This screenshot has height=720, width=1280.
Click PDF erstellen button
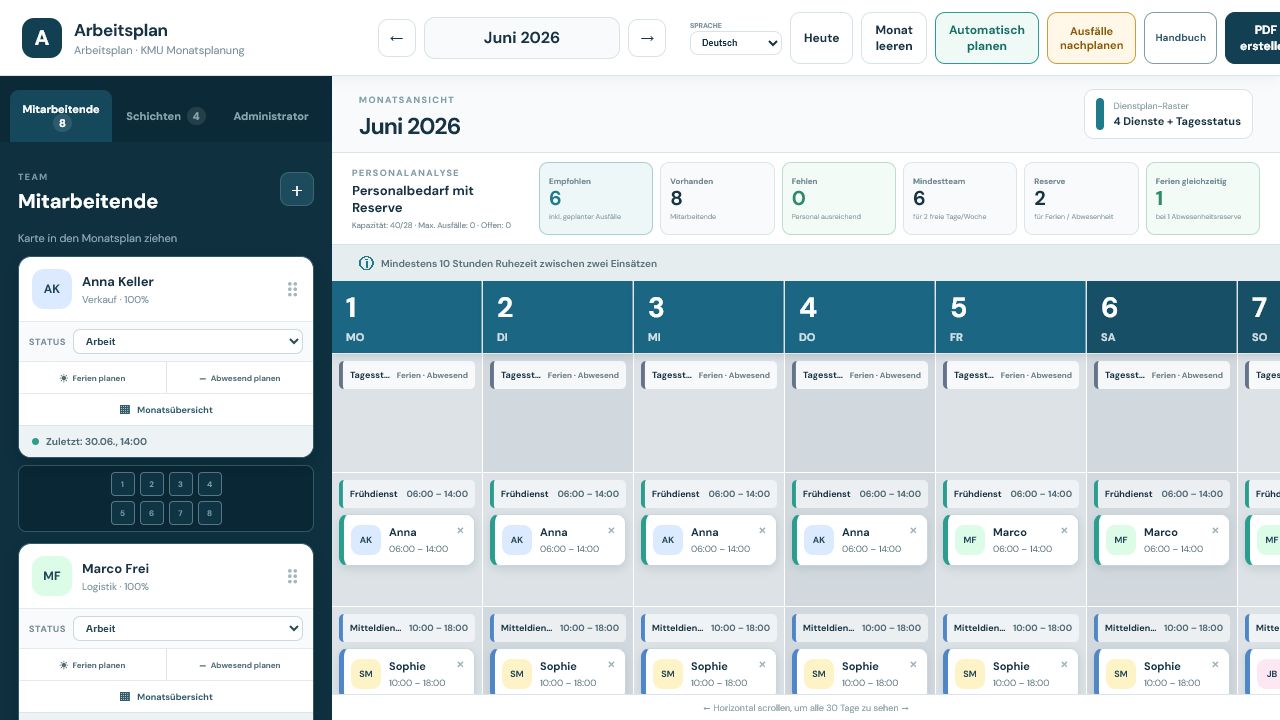tap(1253, 38)
